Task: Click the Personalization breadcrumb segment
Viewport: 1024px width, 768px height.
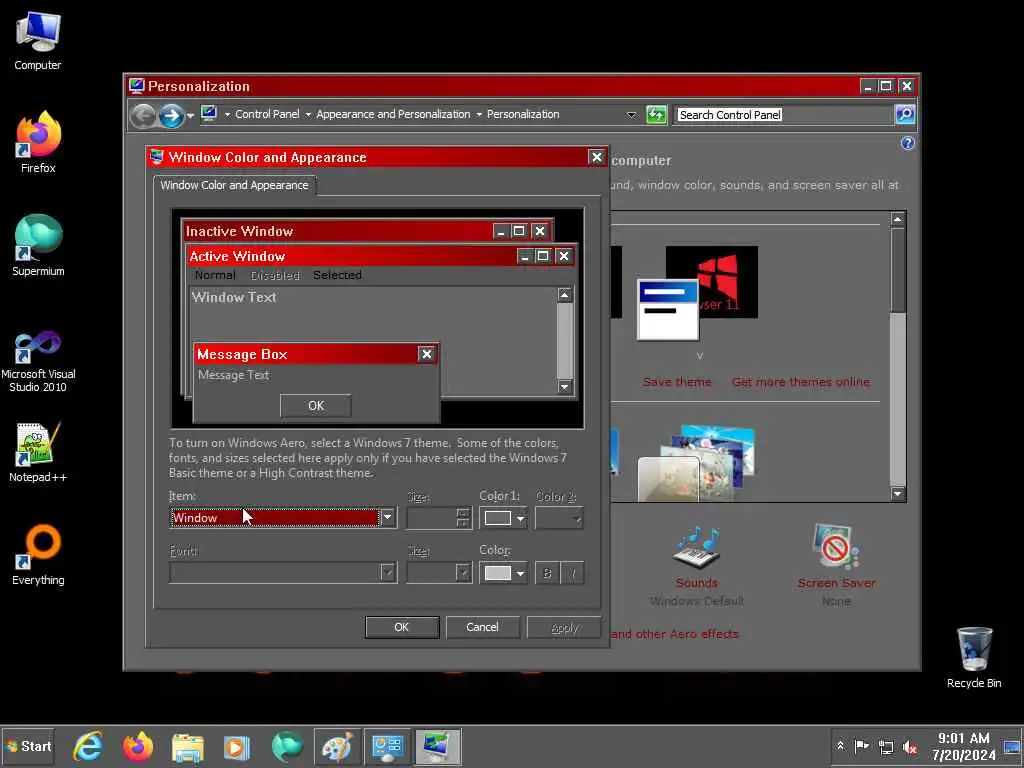Action: [x=522, y=114]
